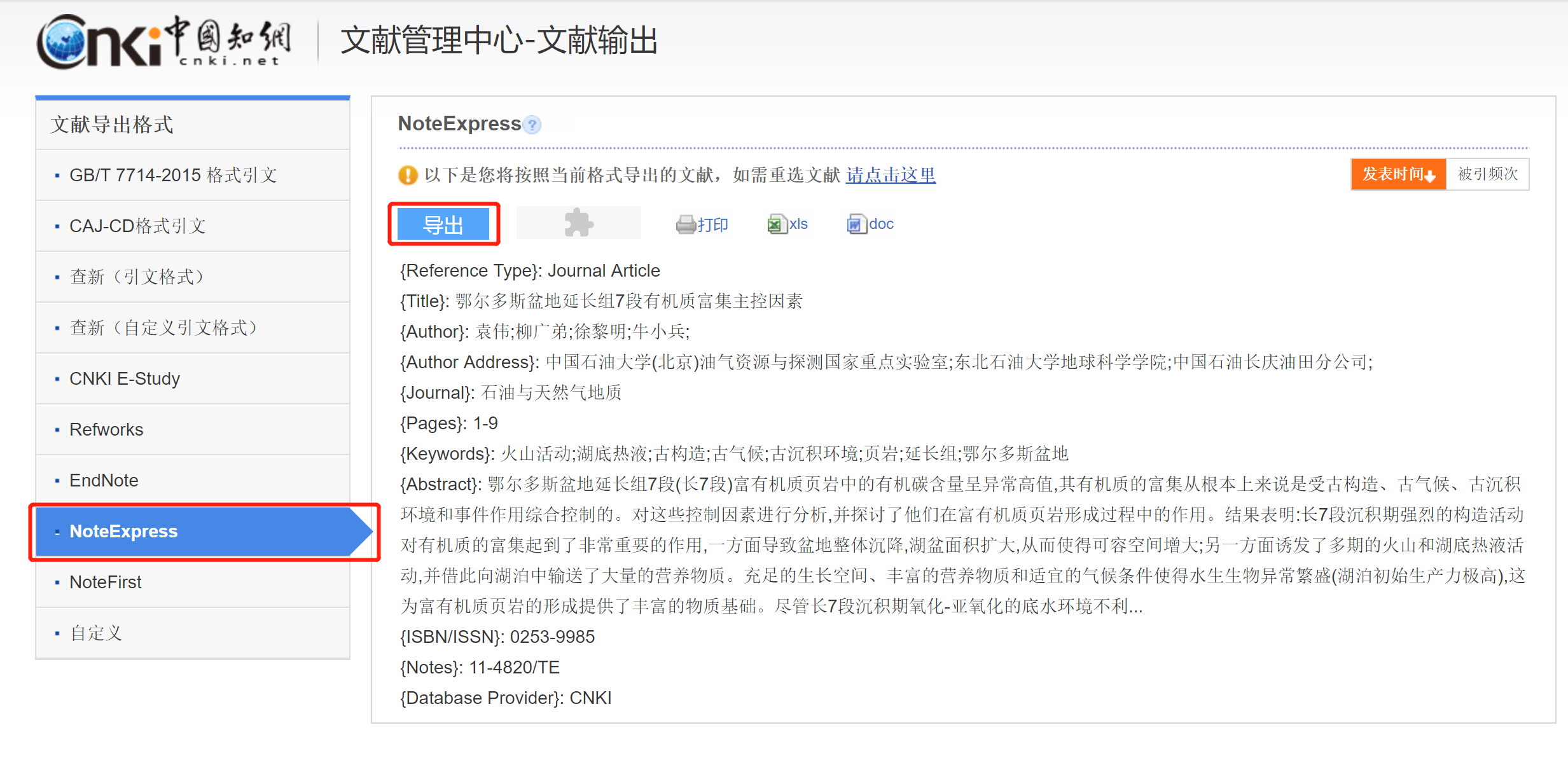Select 查新（引文格式）option
This screenshot has height=758, width=1568.
(x=137, y=277)
